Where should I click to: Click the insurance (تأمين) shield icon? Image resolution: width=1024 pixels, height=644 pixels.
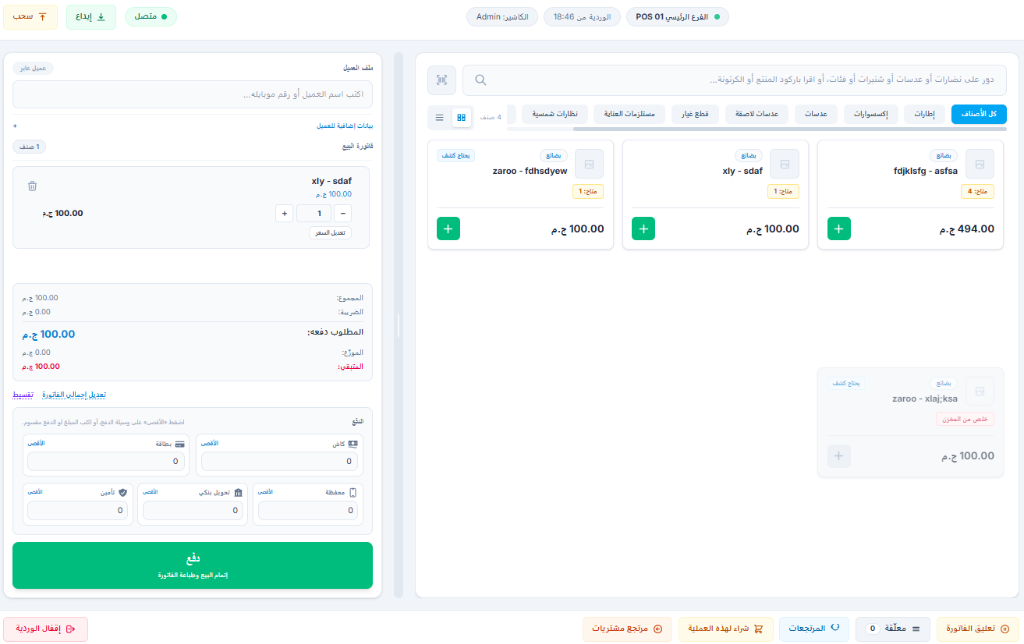click(x=123, y=492)
